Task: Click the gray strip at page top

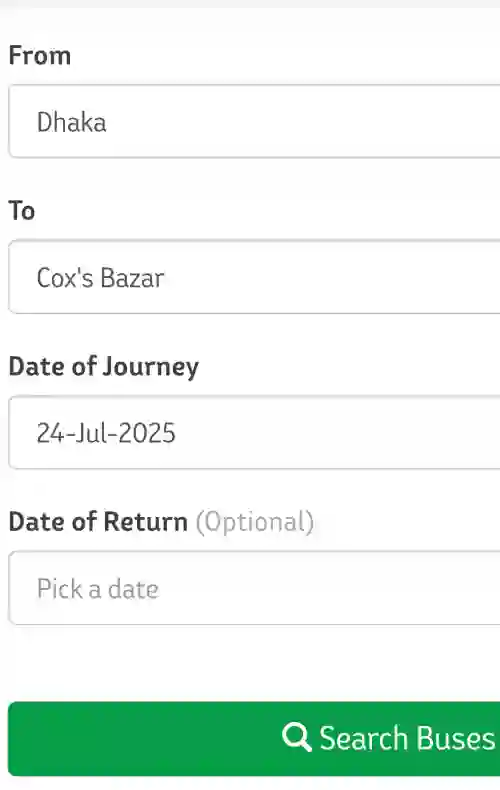Action: tap(250, 4)
